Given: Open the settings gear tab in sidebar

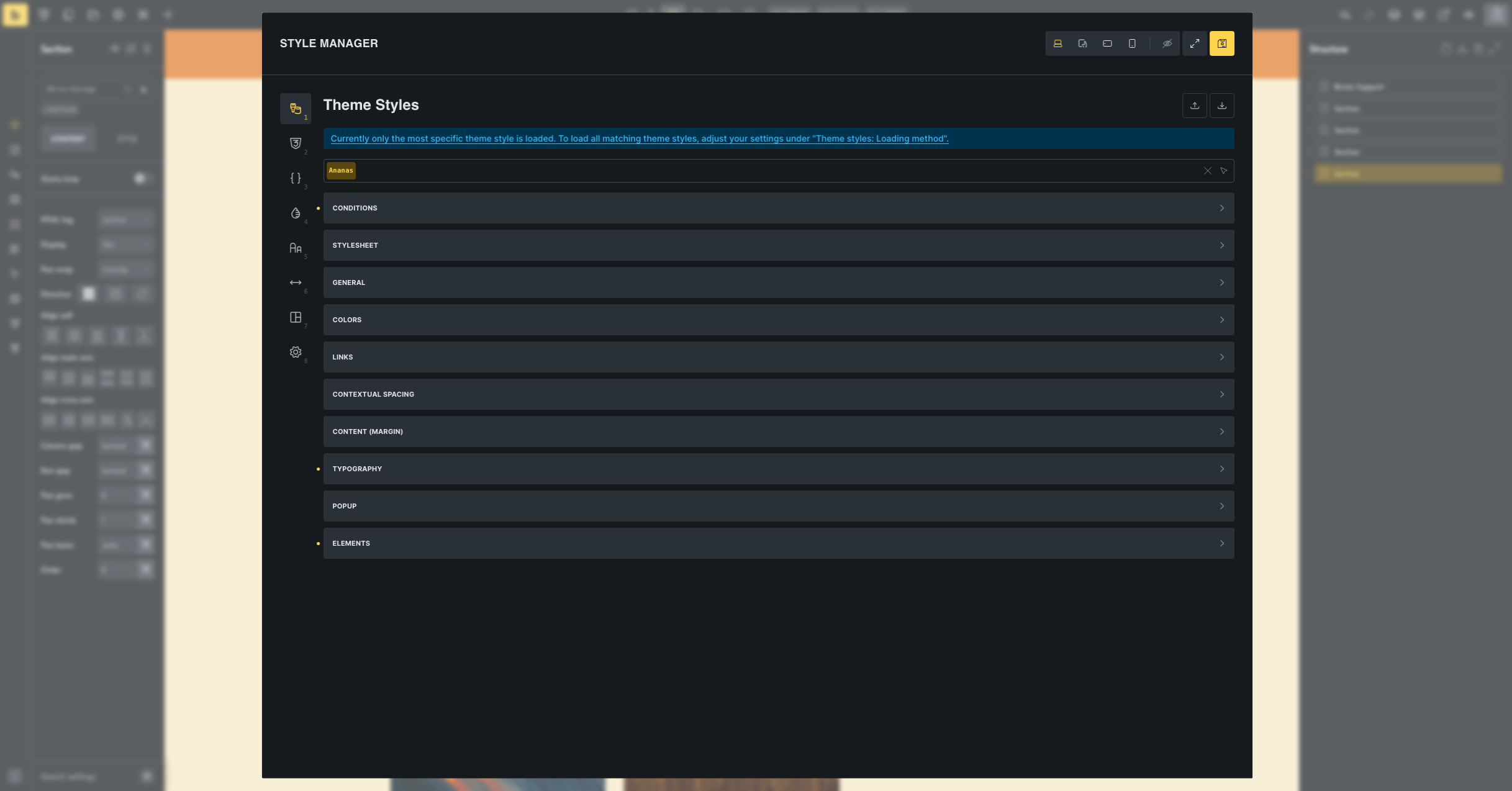Looking at the screenshot, I should click(296, 352).
